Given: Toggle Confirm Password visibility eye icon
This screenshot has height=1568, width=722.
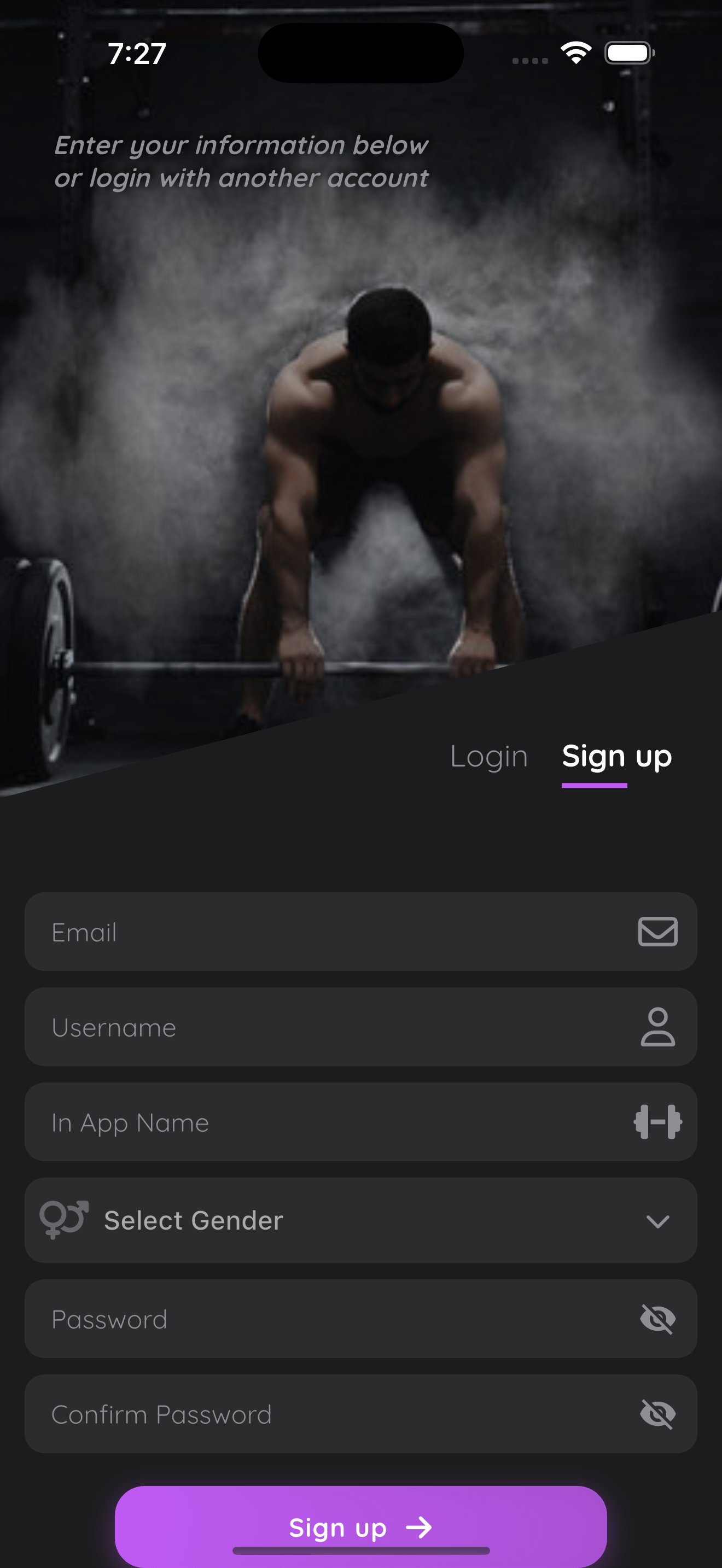Looking at the screenshot, I should pos(657,1414).
